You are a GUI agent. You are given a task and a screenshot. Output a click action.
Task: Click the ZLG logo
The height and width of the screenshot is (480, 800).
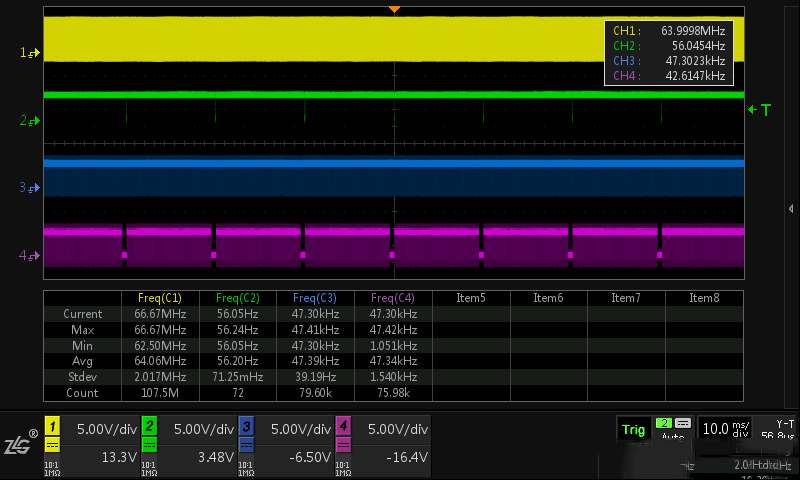tap(21, 442)
